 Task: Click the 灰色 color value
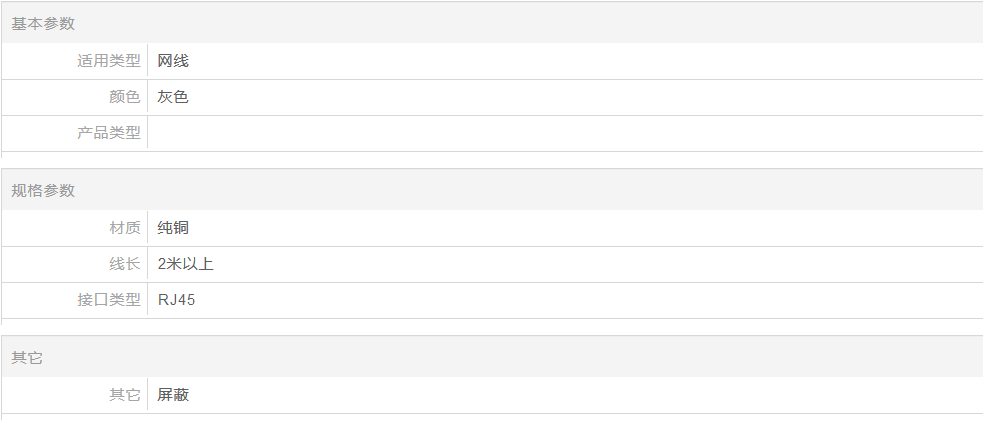coord(173,97)
